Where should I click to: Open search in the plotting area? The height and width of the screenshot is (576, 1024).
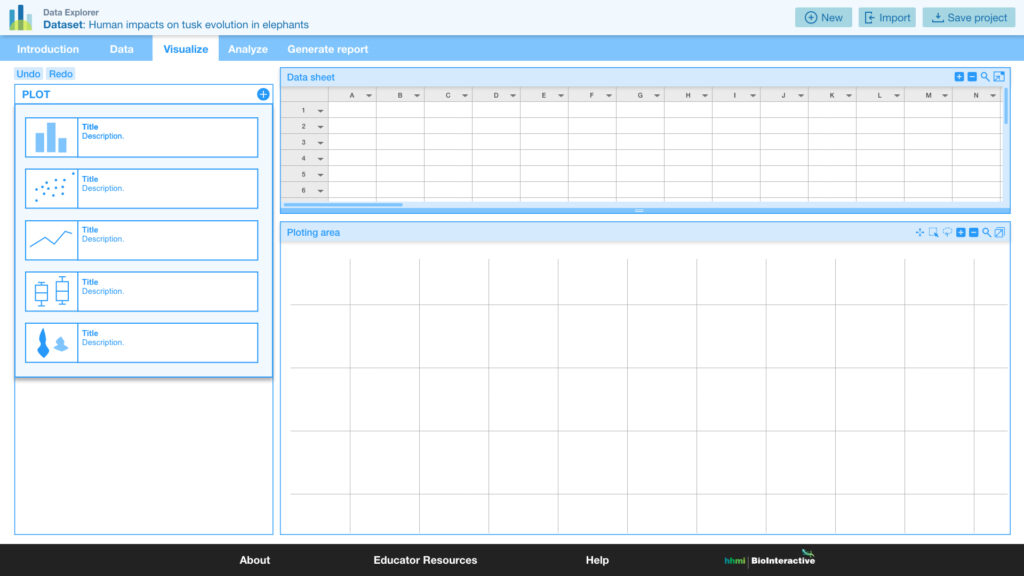point(988,232)
